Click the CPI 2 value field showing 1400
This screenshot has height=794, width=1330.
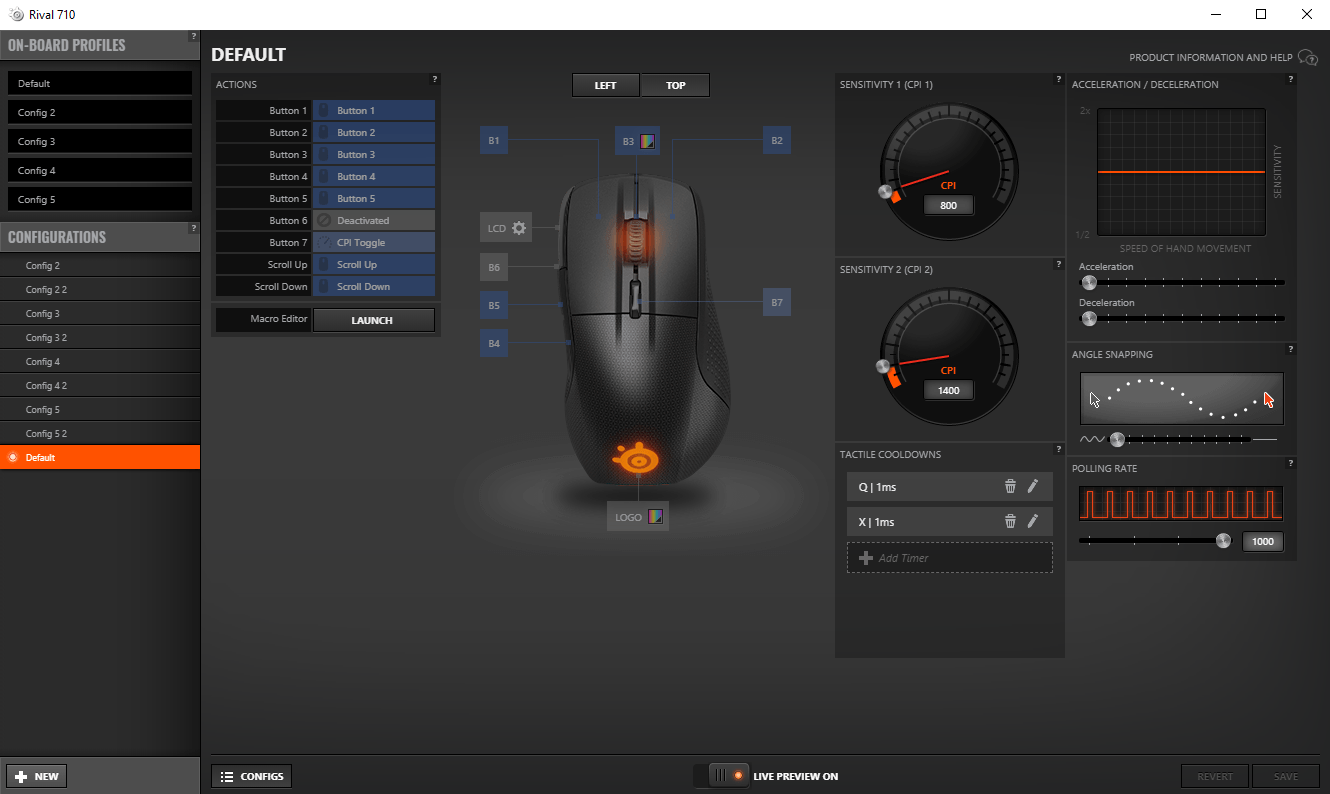(x=949, y=390)
